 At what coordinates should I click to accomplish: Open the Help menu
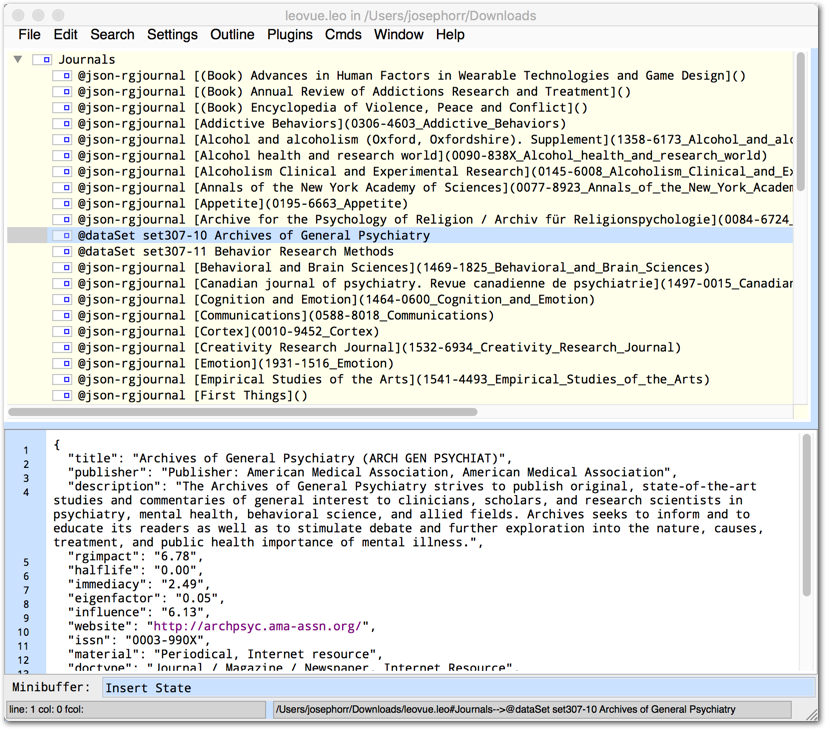click(x=450, y=35)
